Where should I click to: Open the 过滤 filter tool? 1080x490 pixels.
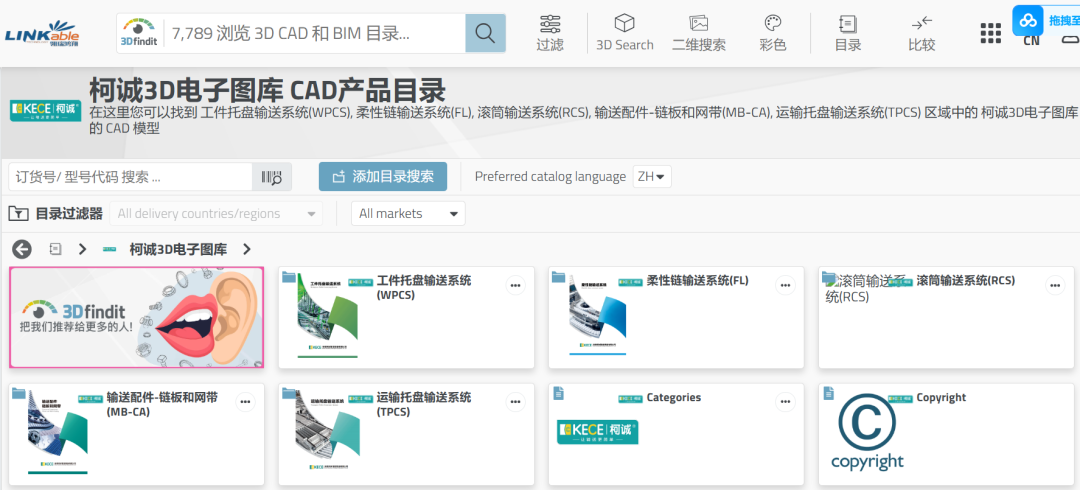549,33
